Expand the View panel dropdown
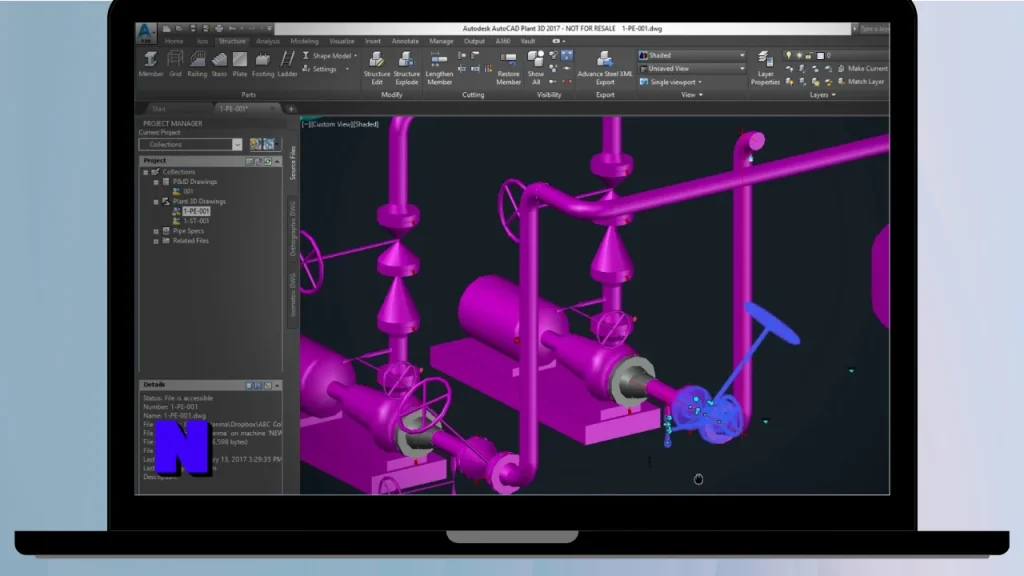 (x=692, y=95)
